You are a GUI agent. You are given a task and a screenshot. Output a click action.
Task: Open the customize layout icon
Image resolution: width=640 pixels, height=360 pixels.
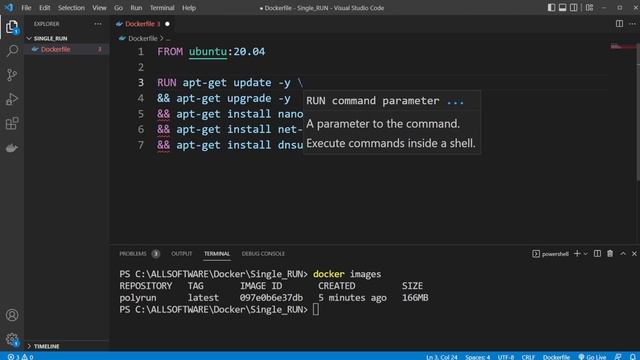[589, 7]
